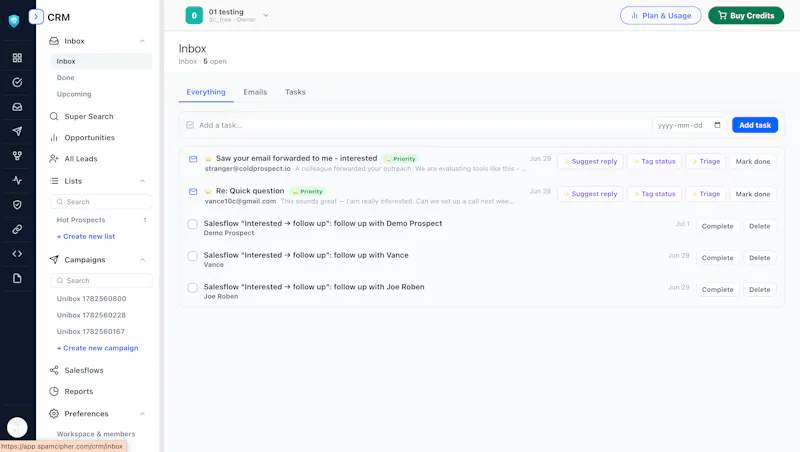Viewport: 800px width, 452px height.
Task: Click the Add task button
Action: click(755, 125)
